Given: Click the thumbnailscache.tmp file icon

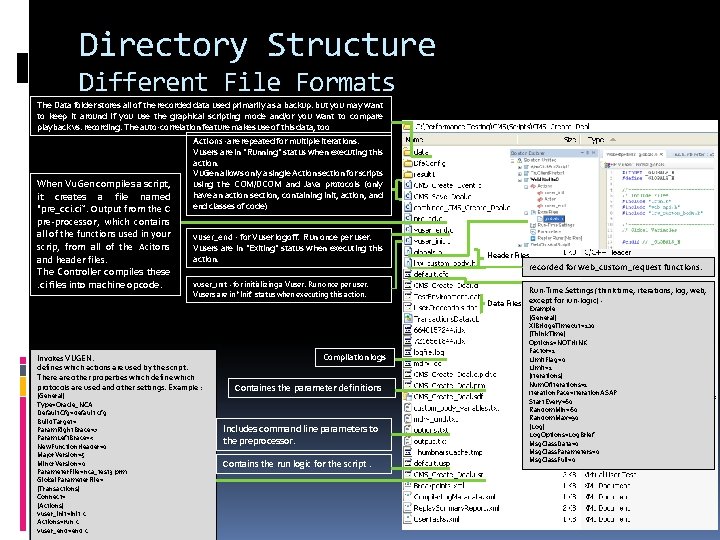Looking at the screenshot, I should (407, 452).
